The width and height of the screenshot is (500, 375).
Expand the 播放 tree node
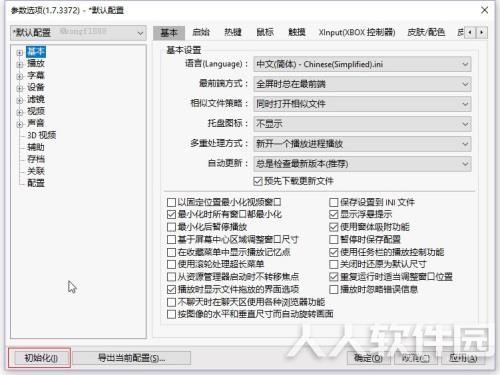tap(20, 64)
